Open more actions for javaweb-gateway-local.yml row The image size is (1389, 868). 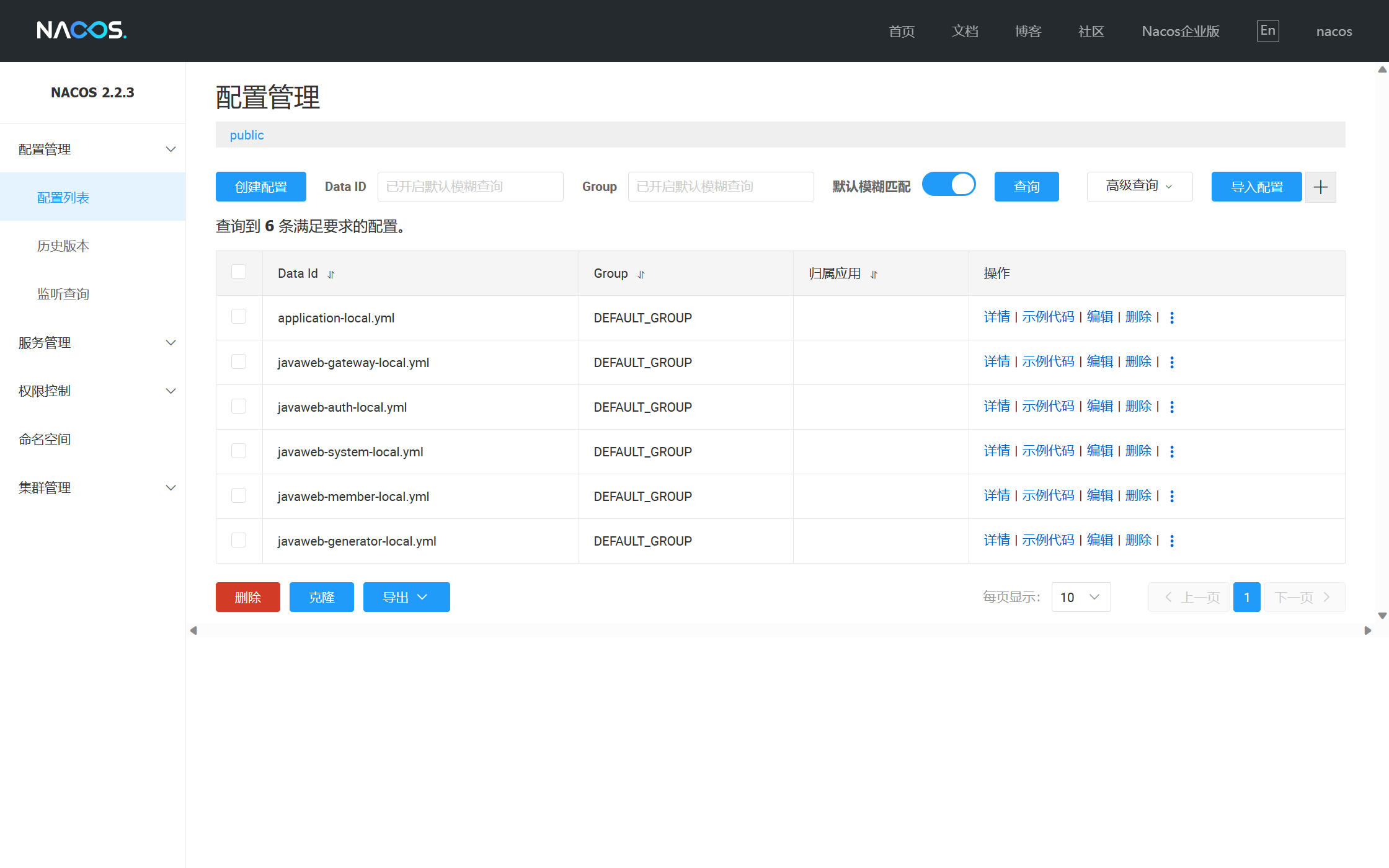coord(1172,361)
